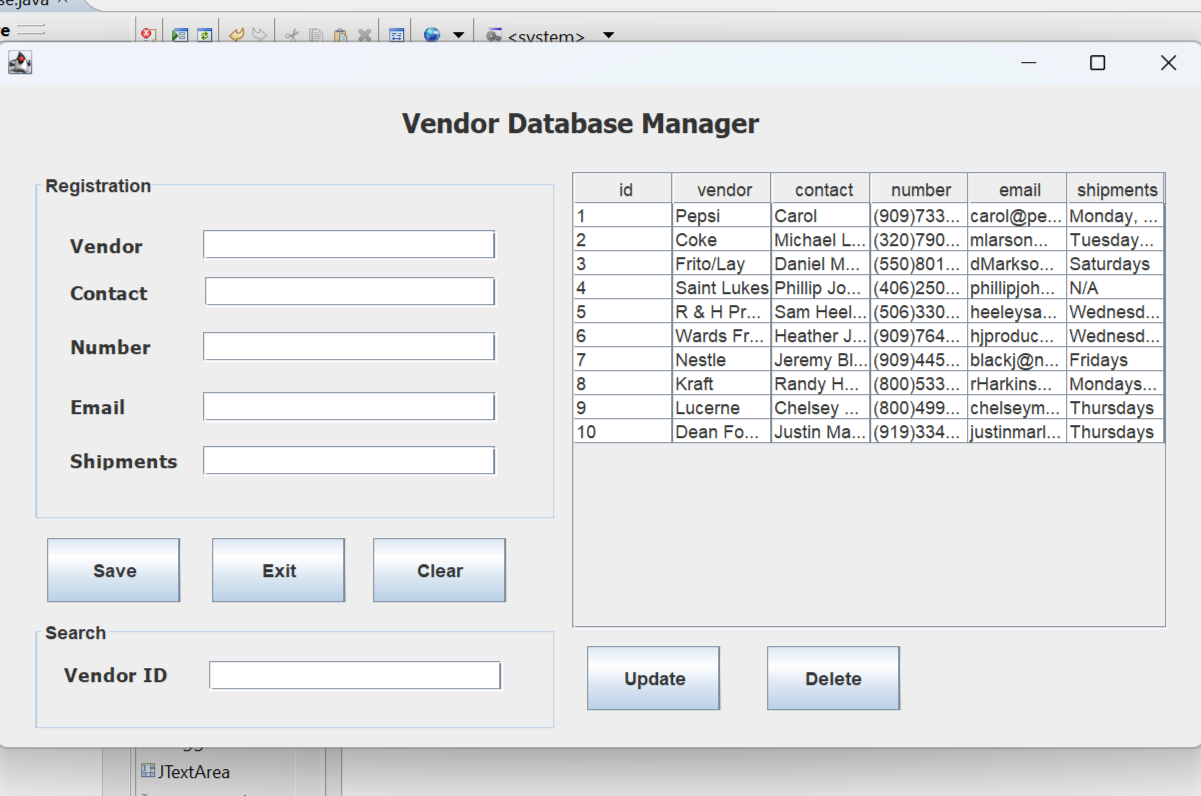The image size is (1201, 796).
Task: Click the yellow Undo arrow icon
Action: [x=237, y=35]
